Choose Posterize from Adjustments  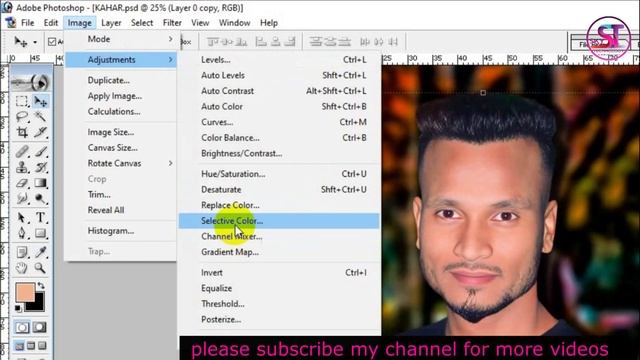click(x=279, y=319)
